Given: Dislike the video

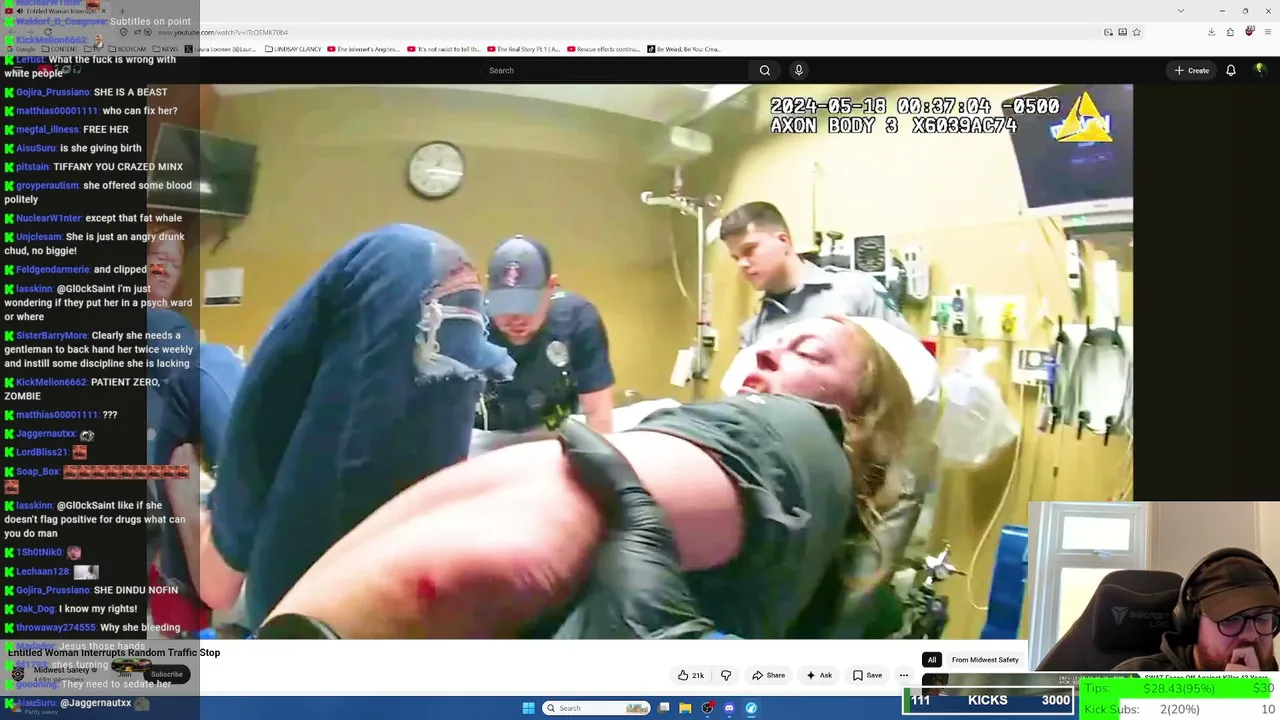Looking at the screenshot, I should (x=727, y=675).
